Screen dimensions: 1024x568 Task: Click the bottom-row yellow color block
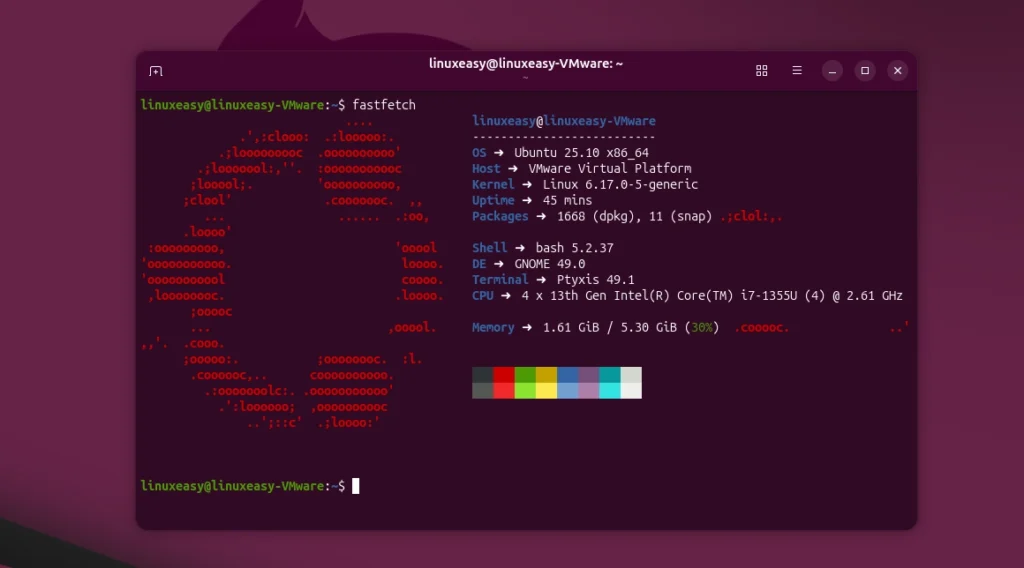coord(546,390)
